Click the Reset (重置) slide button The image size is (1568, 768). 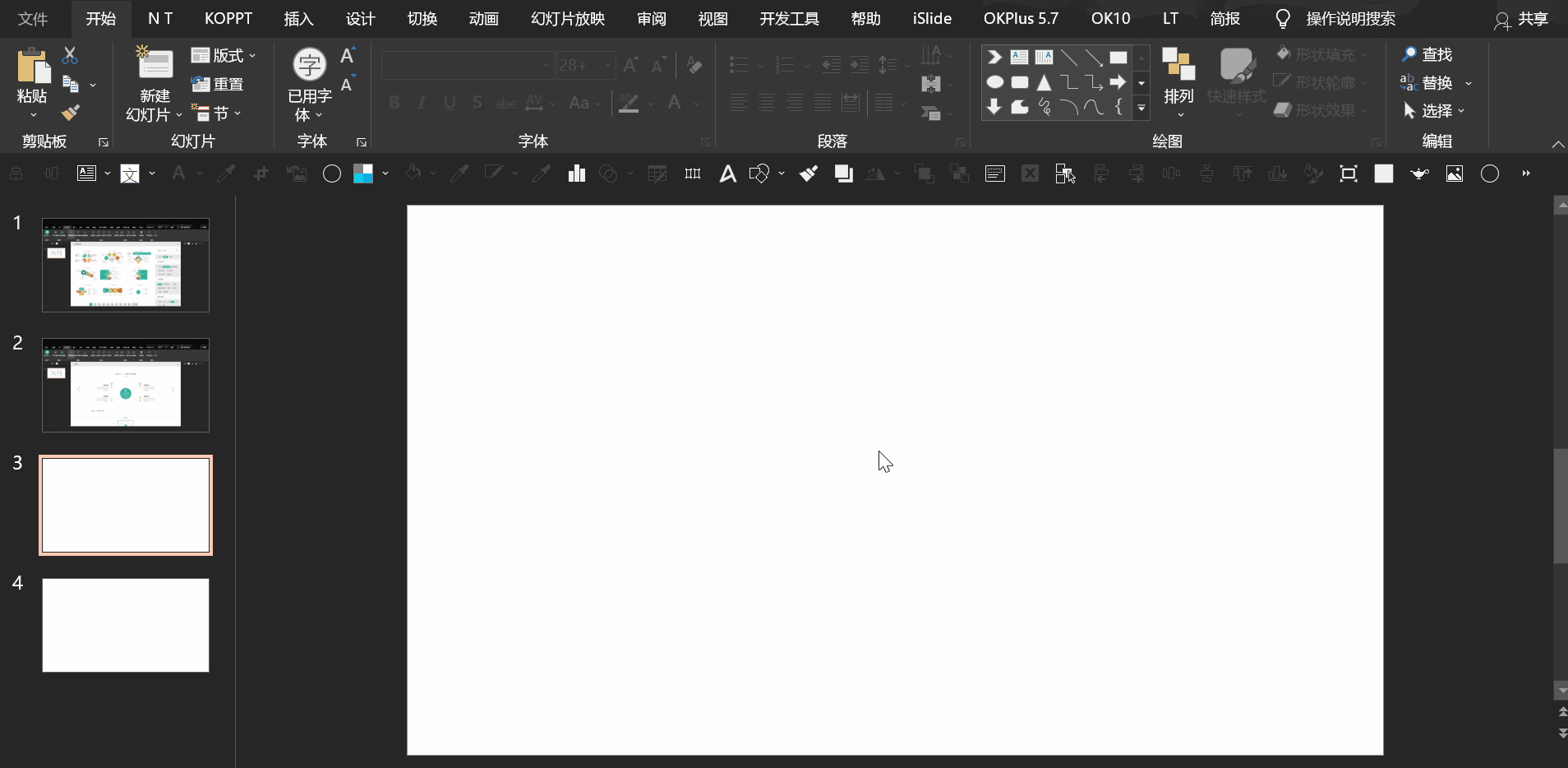(217, 84)
